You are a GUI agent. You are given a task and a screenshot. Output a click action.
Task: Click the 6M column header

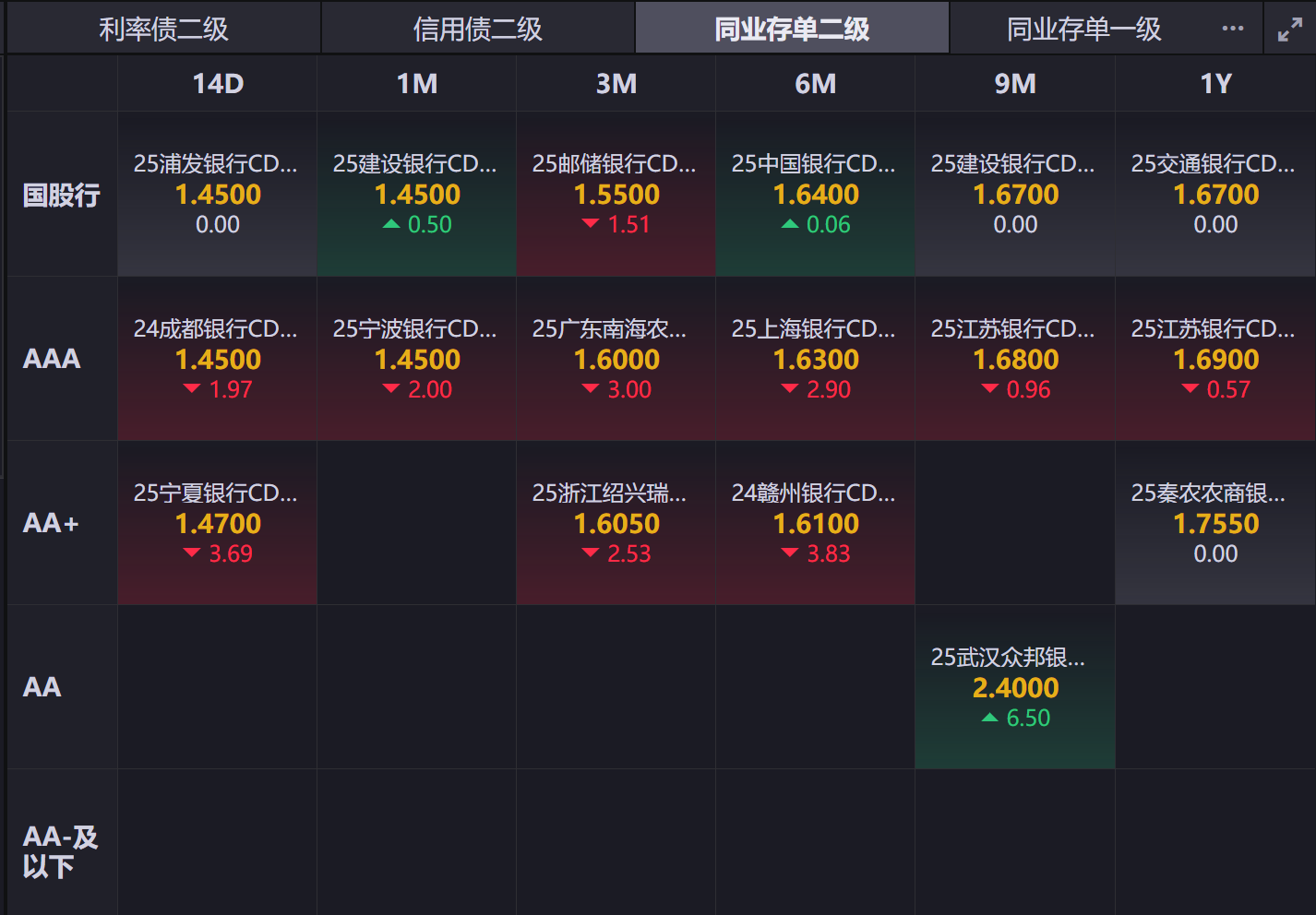click(x=816, y=84)
